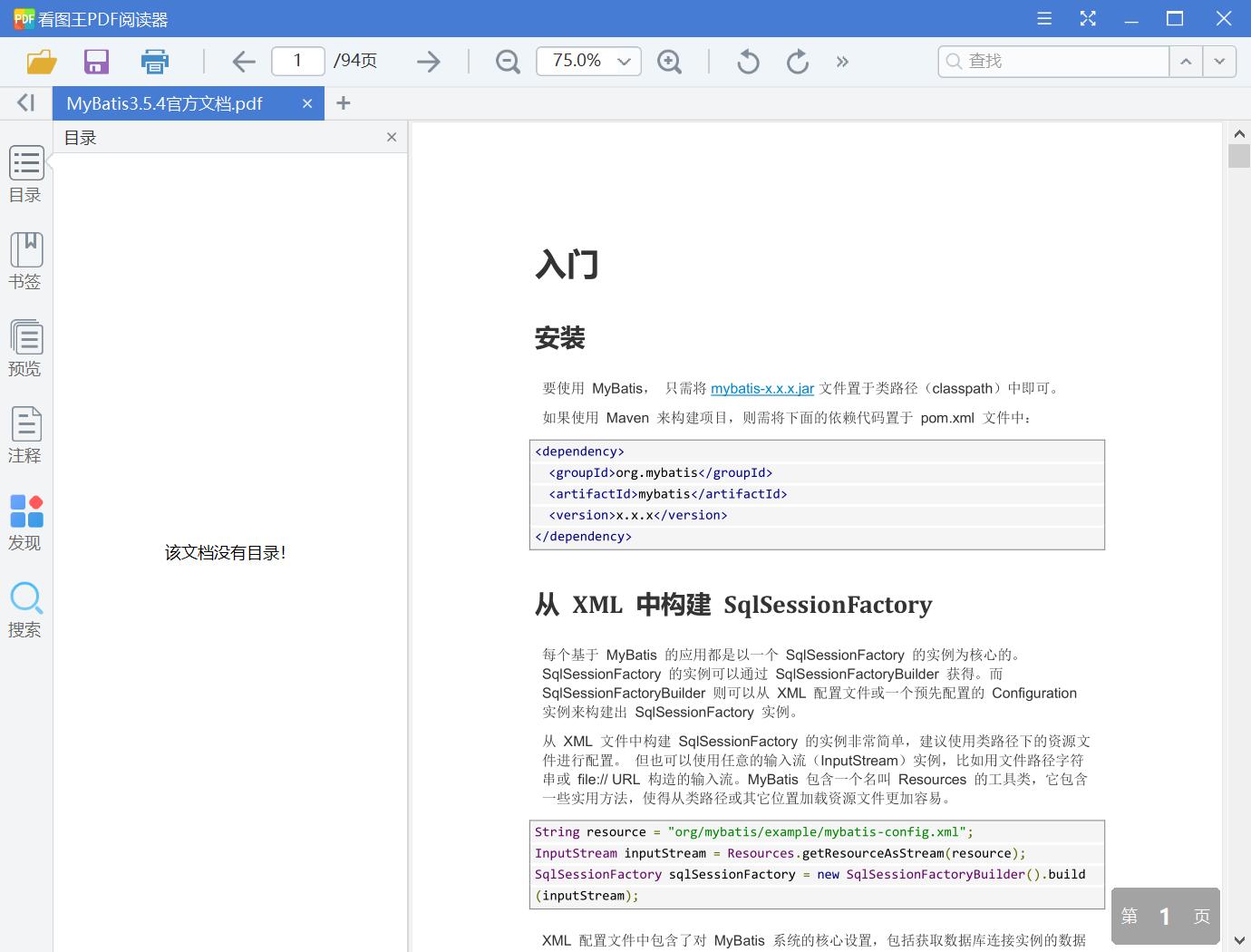Rotate the page clockwise
1251x952 pixels.
point(798,62)
